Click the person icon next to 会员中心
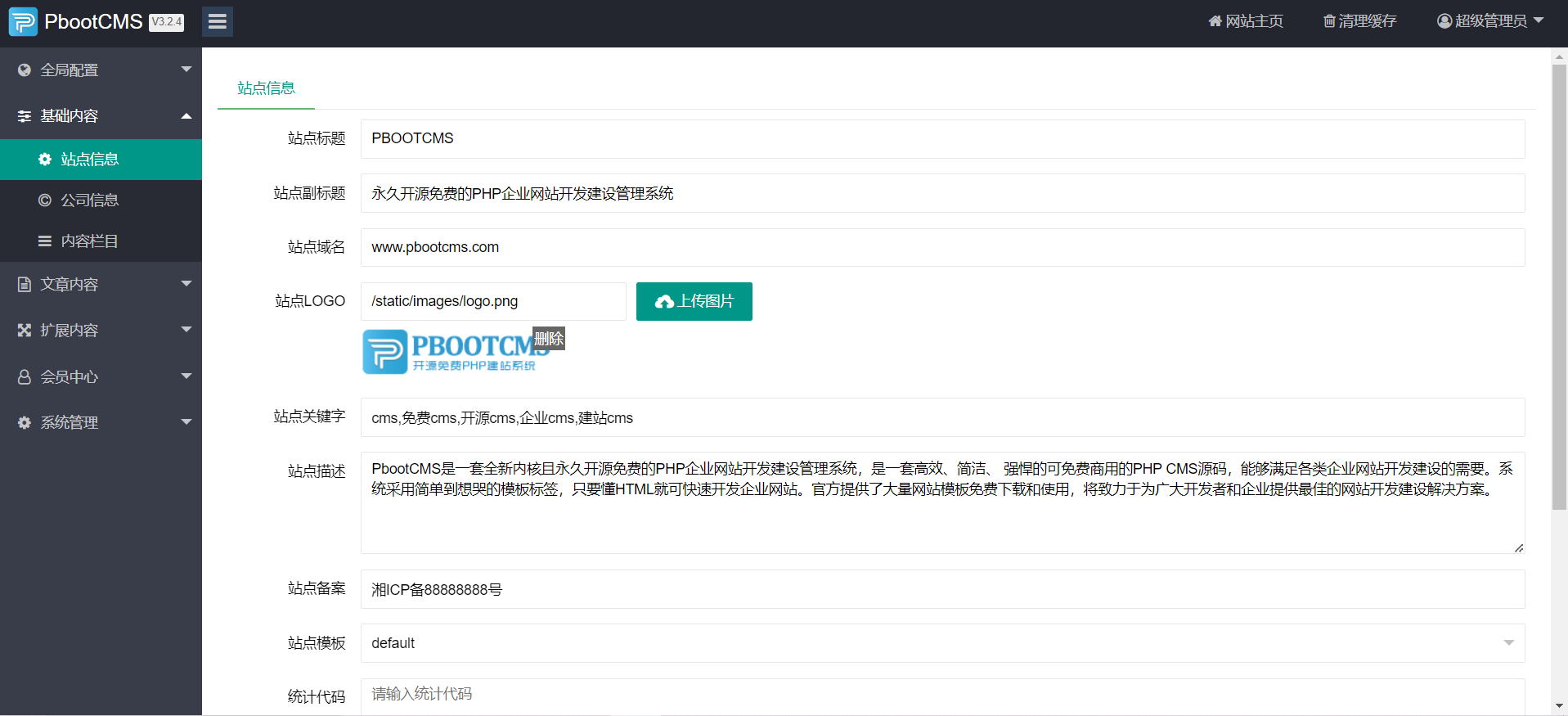Viewport: 1568px width, 716px height. tap(25, 377)
